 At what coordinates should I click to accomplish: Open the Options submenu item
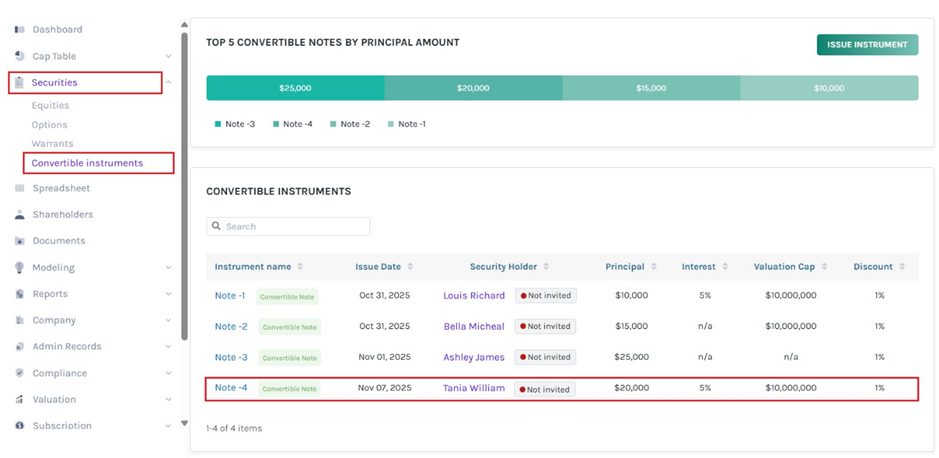pyautogui.click(x=49, y=125)
